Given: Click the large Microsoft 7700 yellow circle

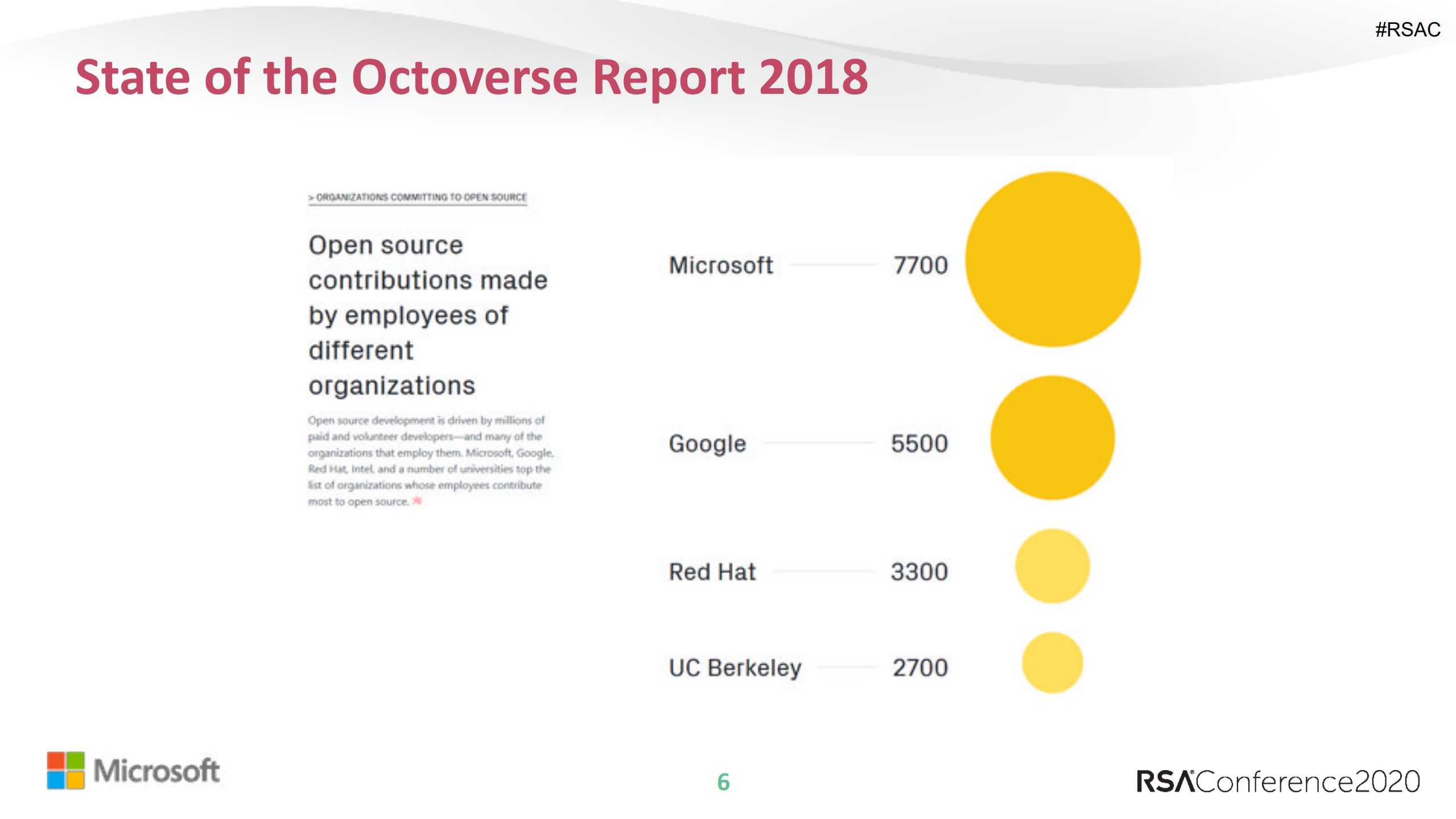Looking at the screenshot, I should pos(1052,260).
